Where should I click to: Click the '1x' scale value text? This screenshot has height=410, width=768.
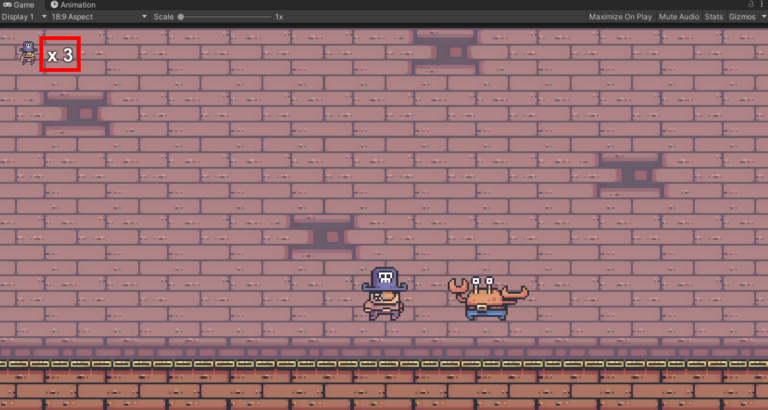click(279, 17)
